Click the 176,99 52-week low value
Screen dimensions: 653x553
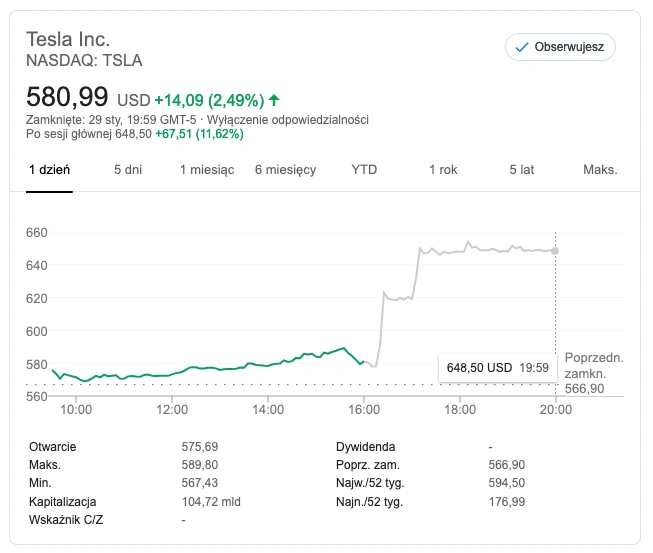point(506,502)
